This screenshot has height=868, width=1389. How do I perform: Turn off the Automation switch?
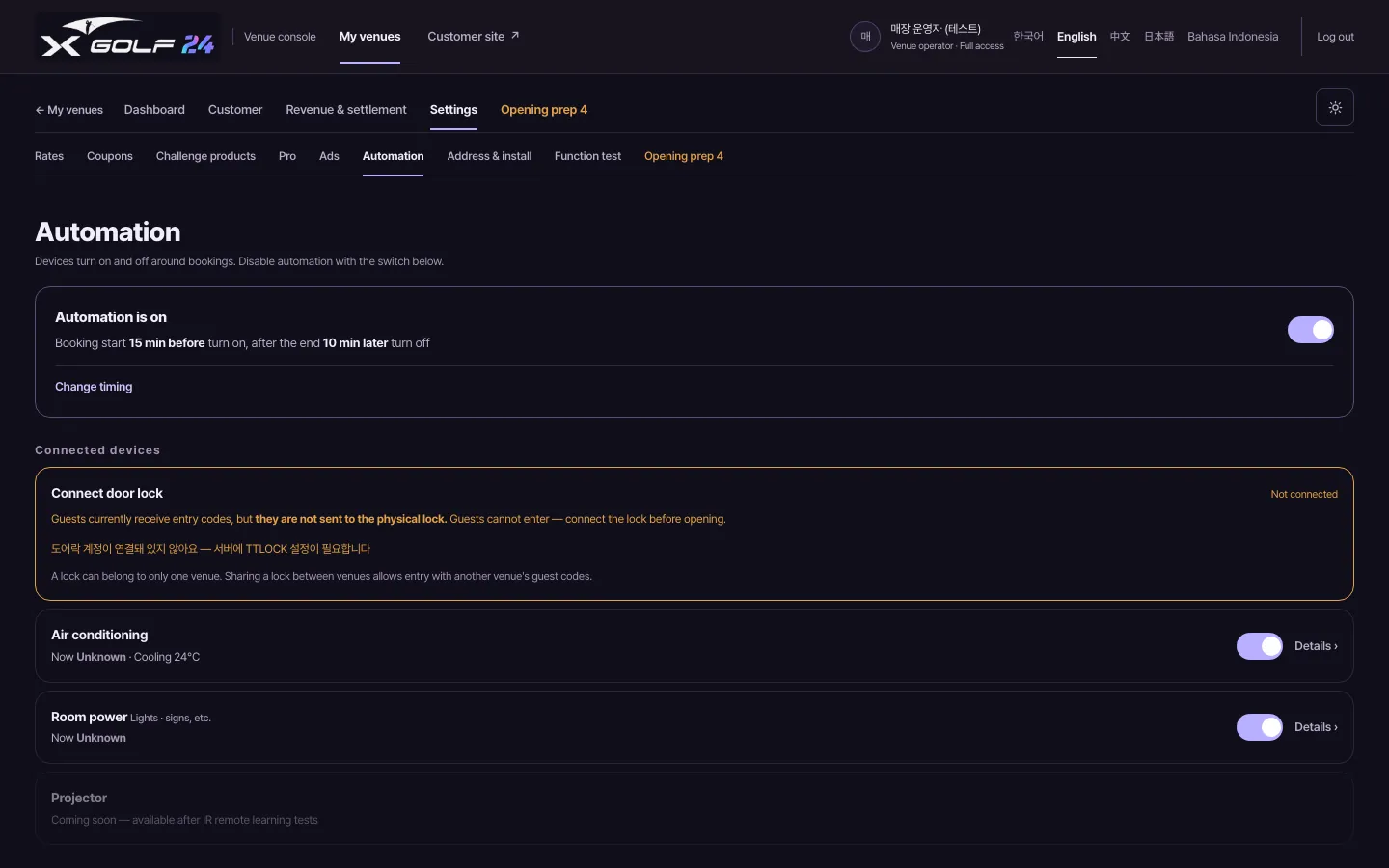pos(1311,330)
